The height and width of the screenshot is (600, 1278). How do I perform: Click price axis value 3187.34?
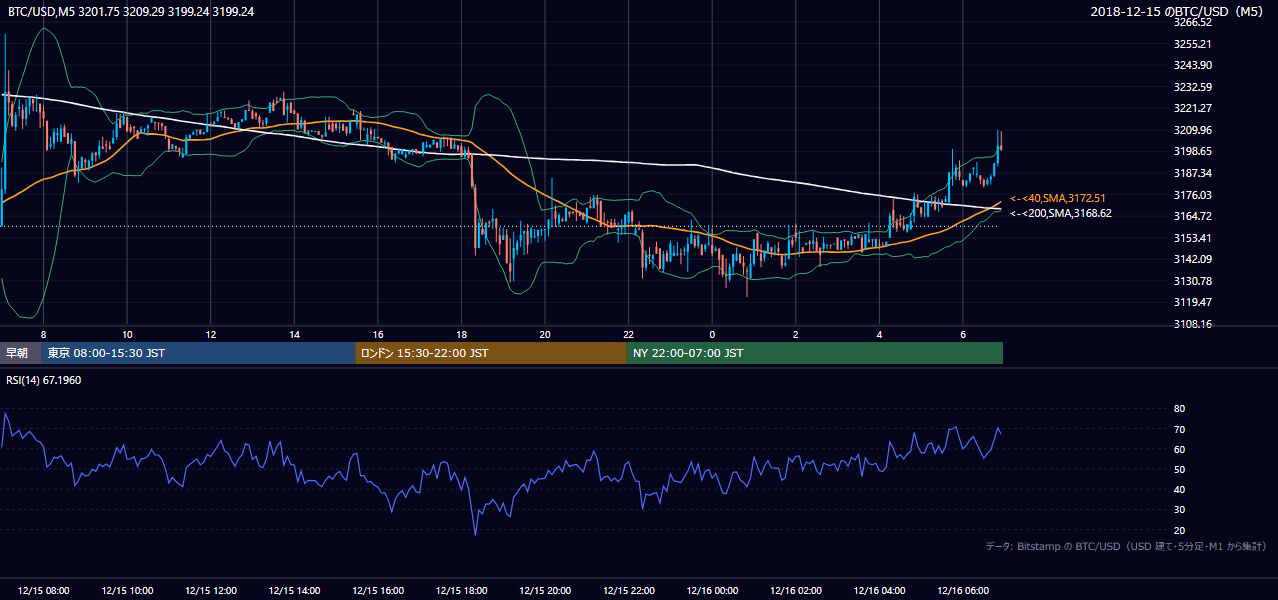coord(1192,173)
